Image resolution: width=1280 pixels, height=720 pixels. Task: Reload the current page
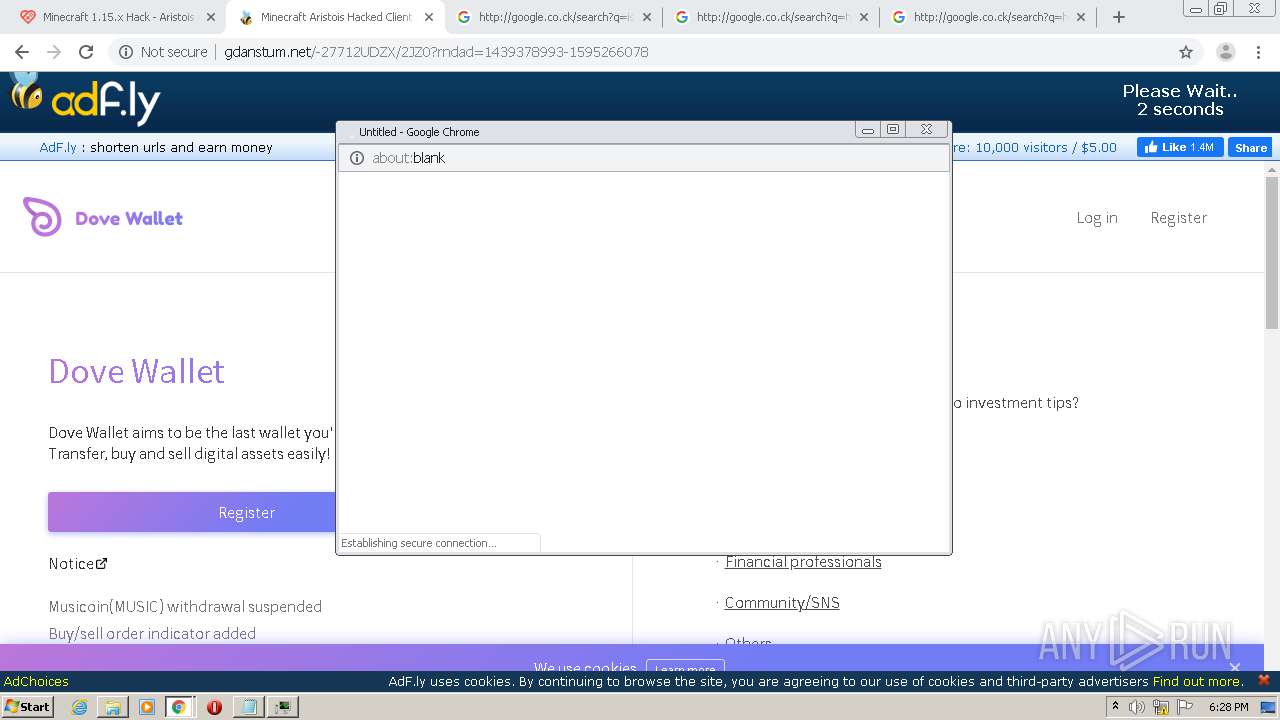86,52
